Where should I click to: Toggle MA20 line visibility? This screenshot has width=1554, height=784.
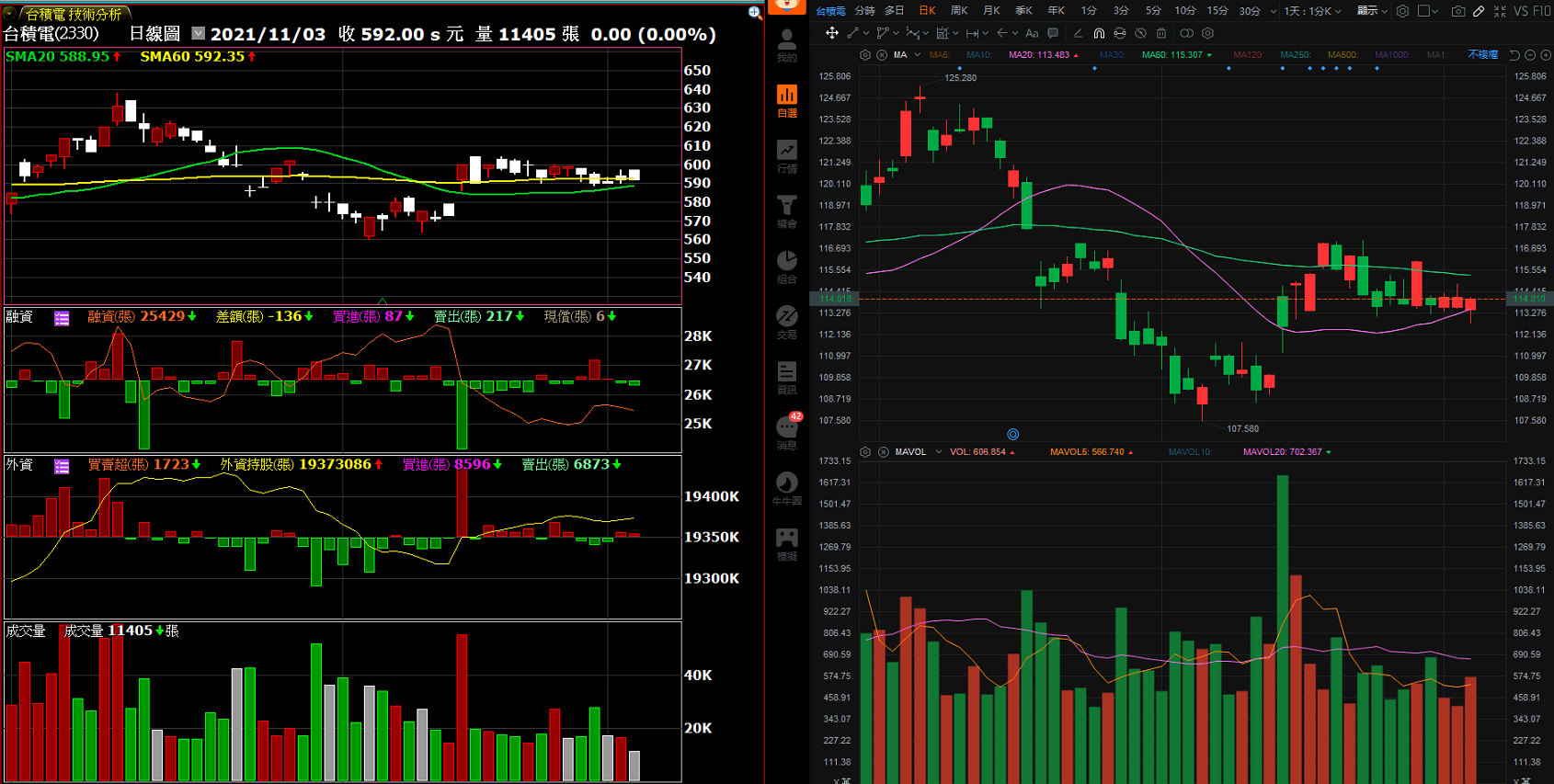tap(1043, 55)
